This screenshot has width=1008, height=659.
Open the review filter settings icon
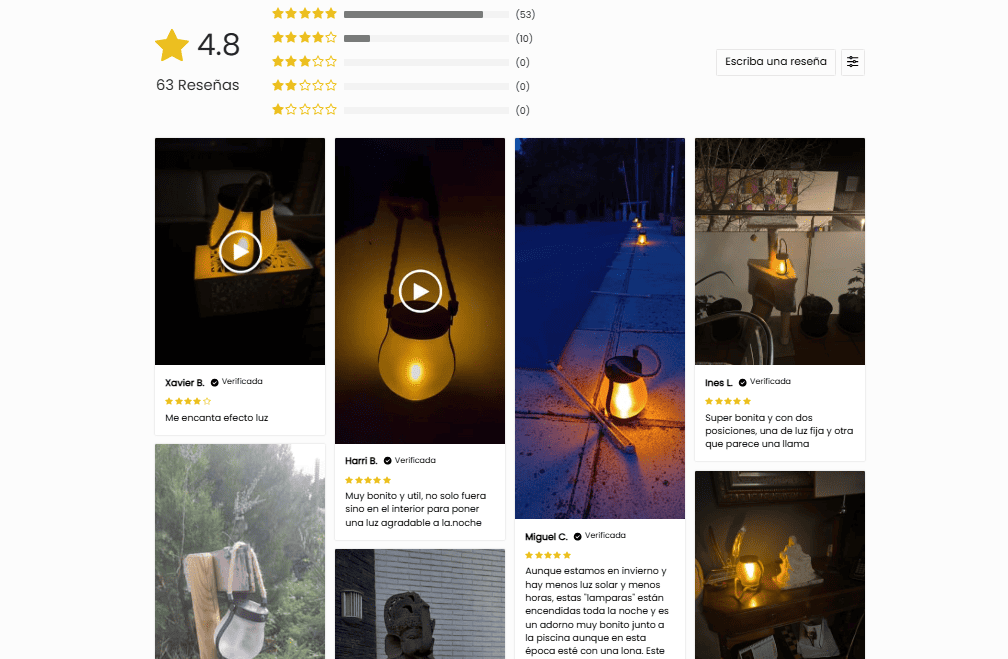click(x=852, y=62)
